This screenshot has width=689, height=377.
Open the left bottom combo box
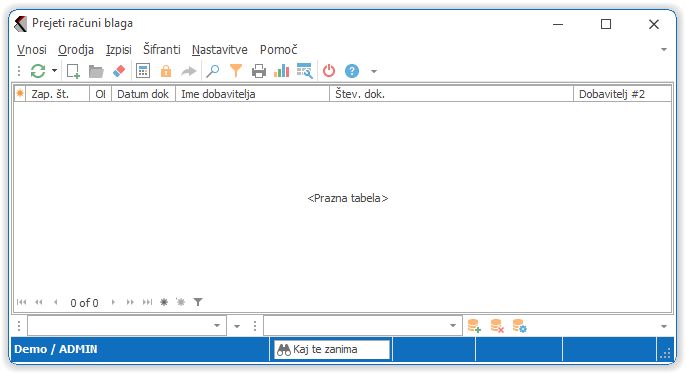[127, 326]
